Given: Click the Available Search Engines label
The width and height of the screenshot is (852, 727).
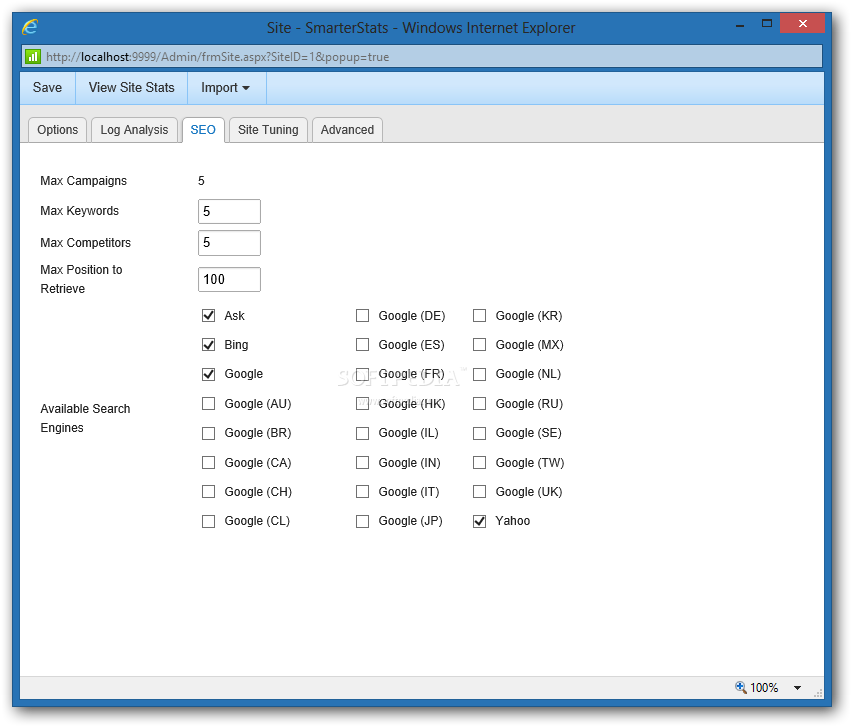Looking at the screenshot, I should click(x=85, y=418).
